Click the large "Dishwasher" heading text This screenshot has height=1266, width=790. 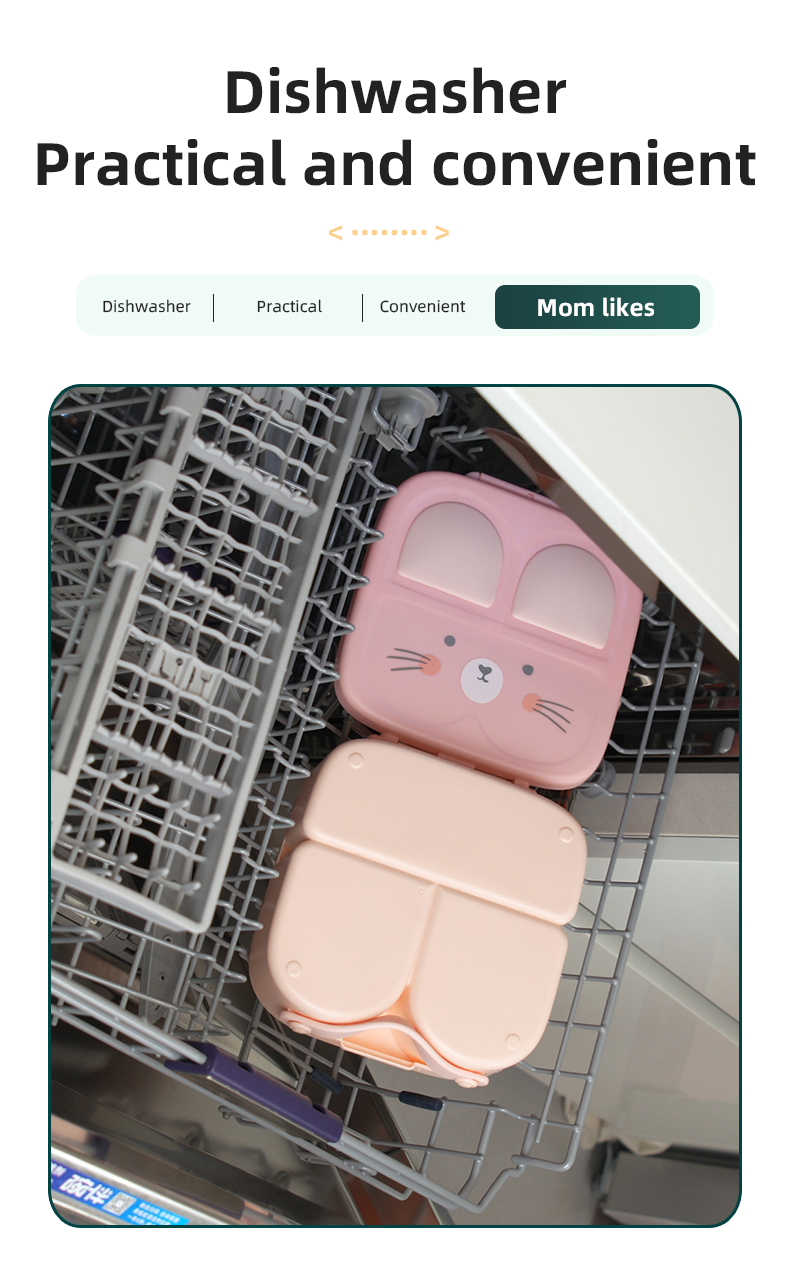pos(395,92)
